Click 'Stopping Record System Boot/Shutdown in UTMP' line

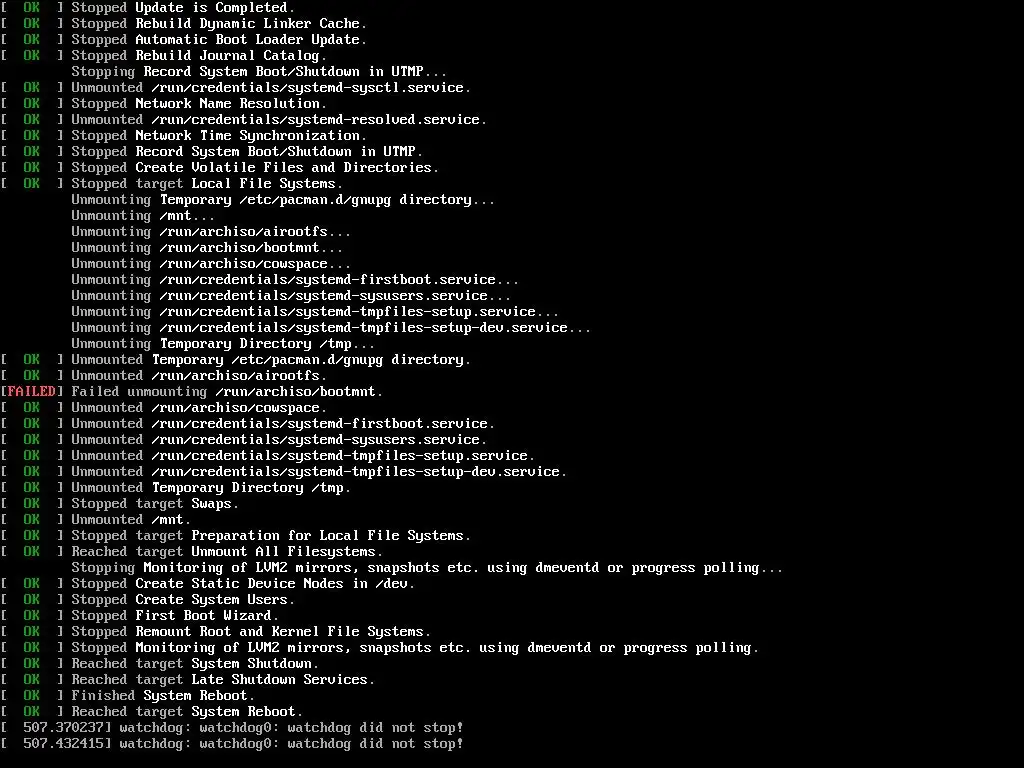[x=259, y=72]
